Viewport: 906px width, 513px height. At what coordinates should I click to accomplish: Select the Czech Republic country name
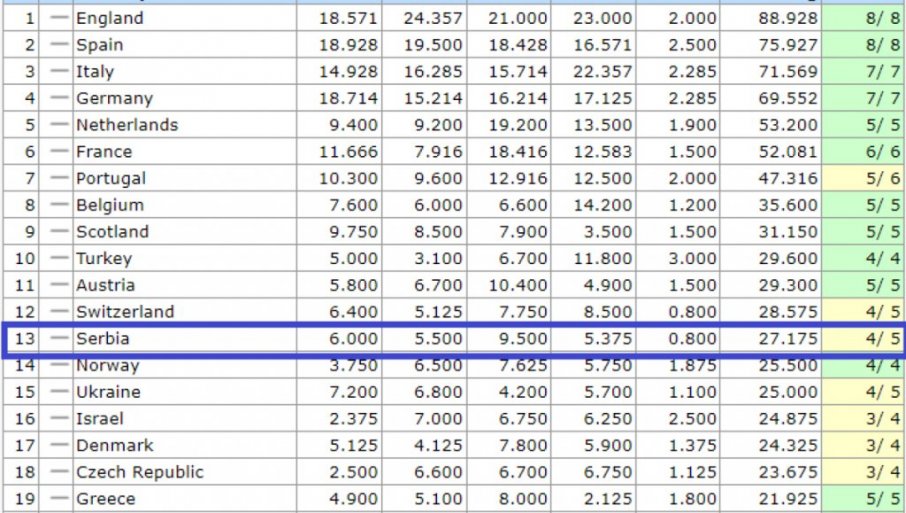point(139,472)
